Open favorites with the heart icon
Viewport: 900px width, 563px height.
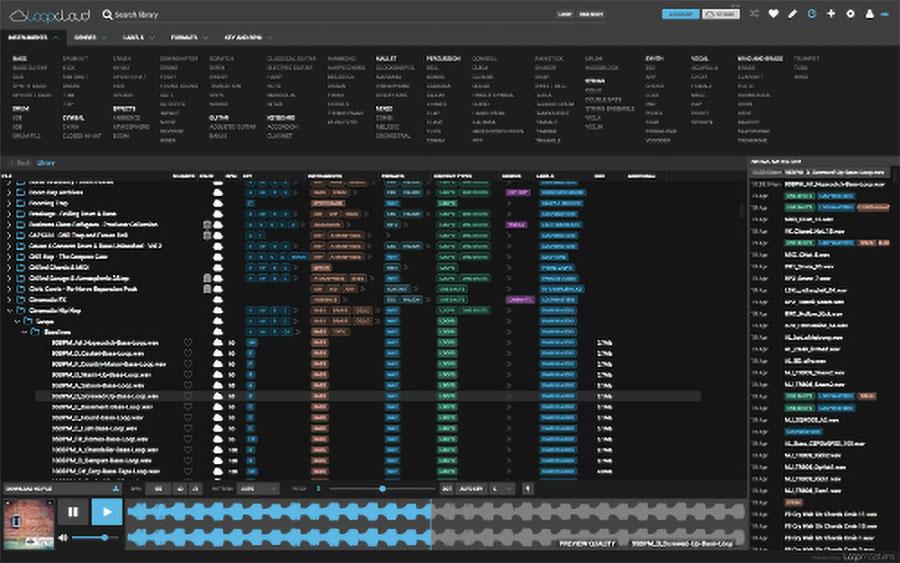click(x=774, y=14)
